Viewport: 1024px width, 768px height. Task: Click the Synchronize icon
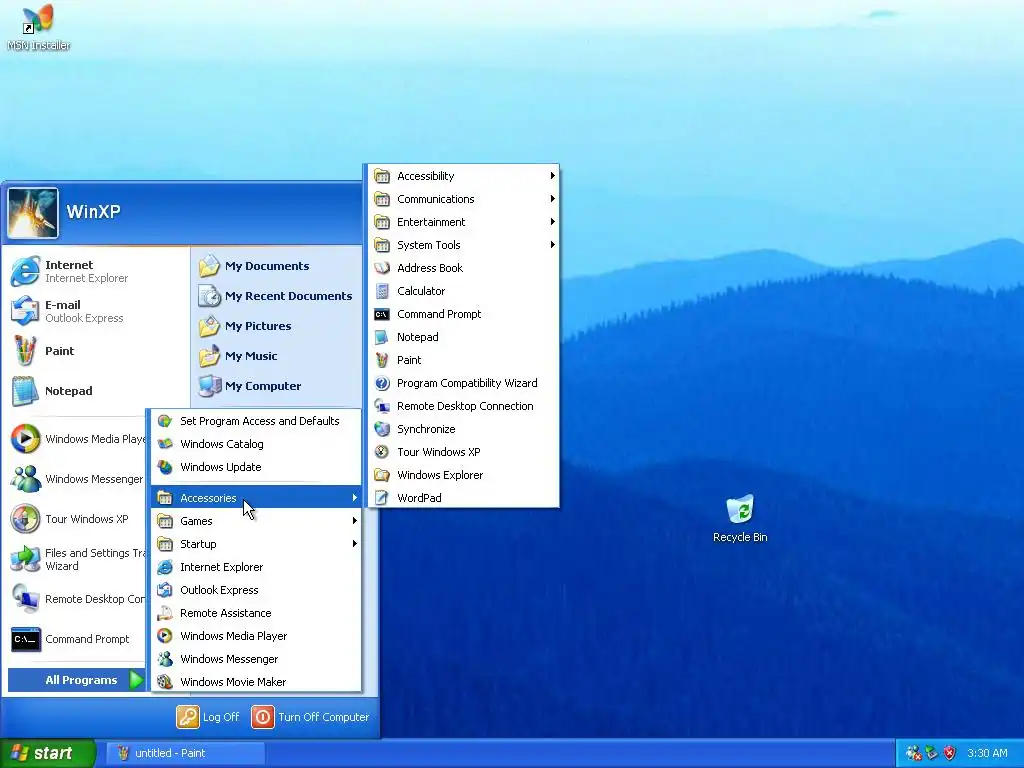click(x=382, y=429)
